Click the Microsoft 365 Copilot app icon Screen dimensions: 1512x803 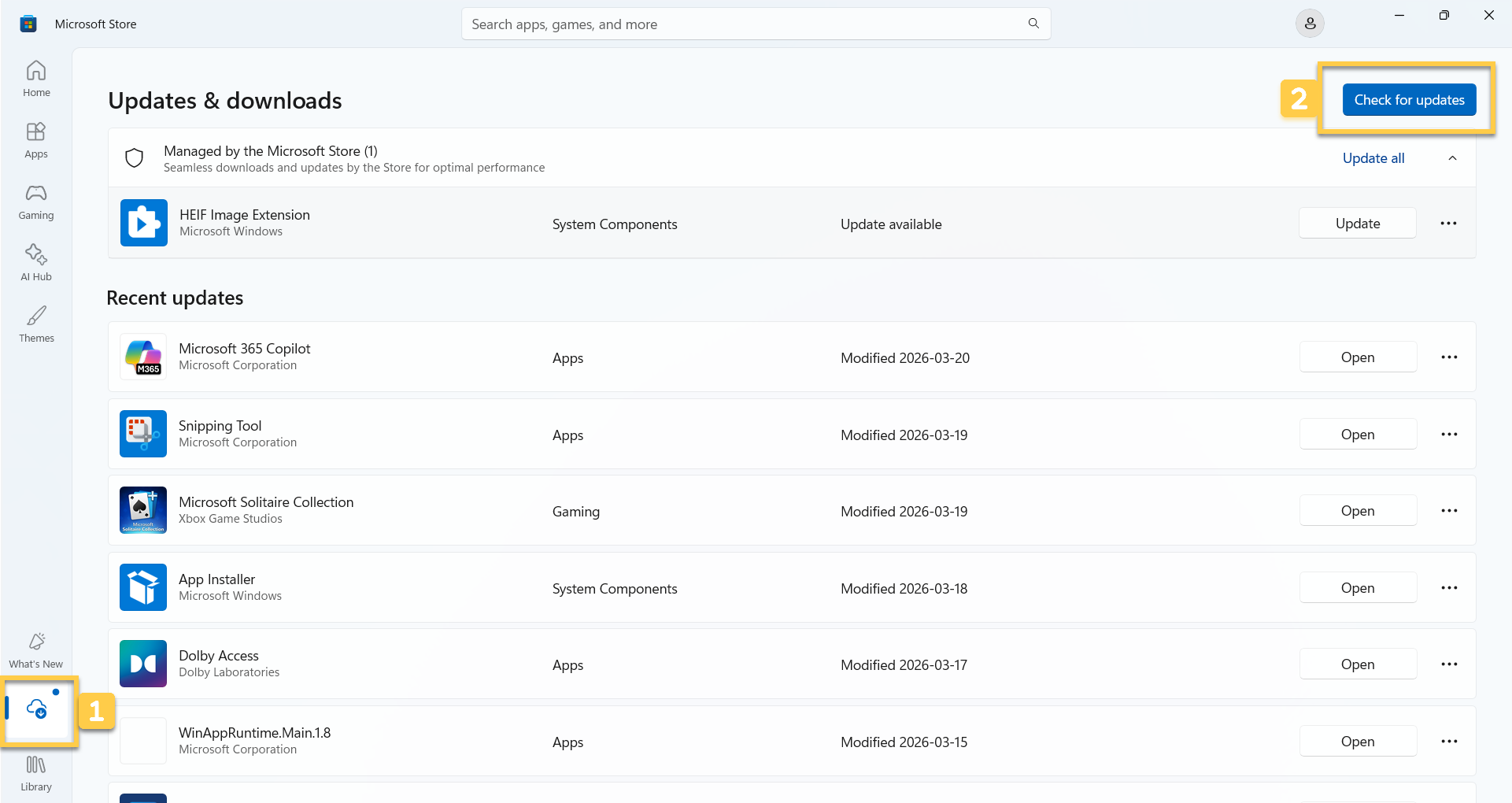coord(143,357)
